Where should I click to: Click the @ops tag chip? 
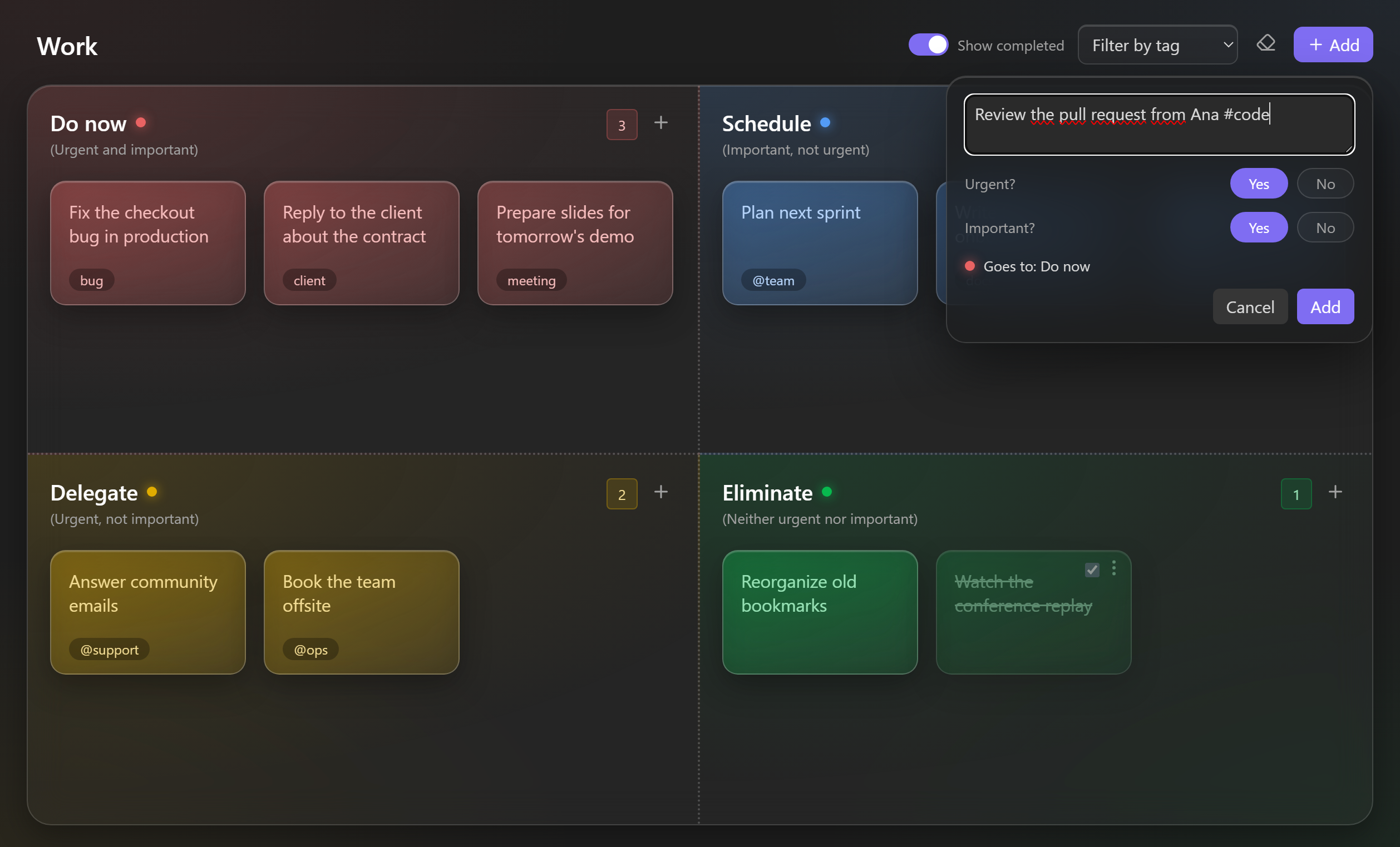[x=311, y=650]
